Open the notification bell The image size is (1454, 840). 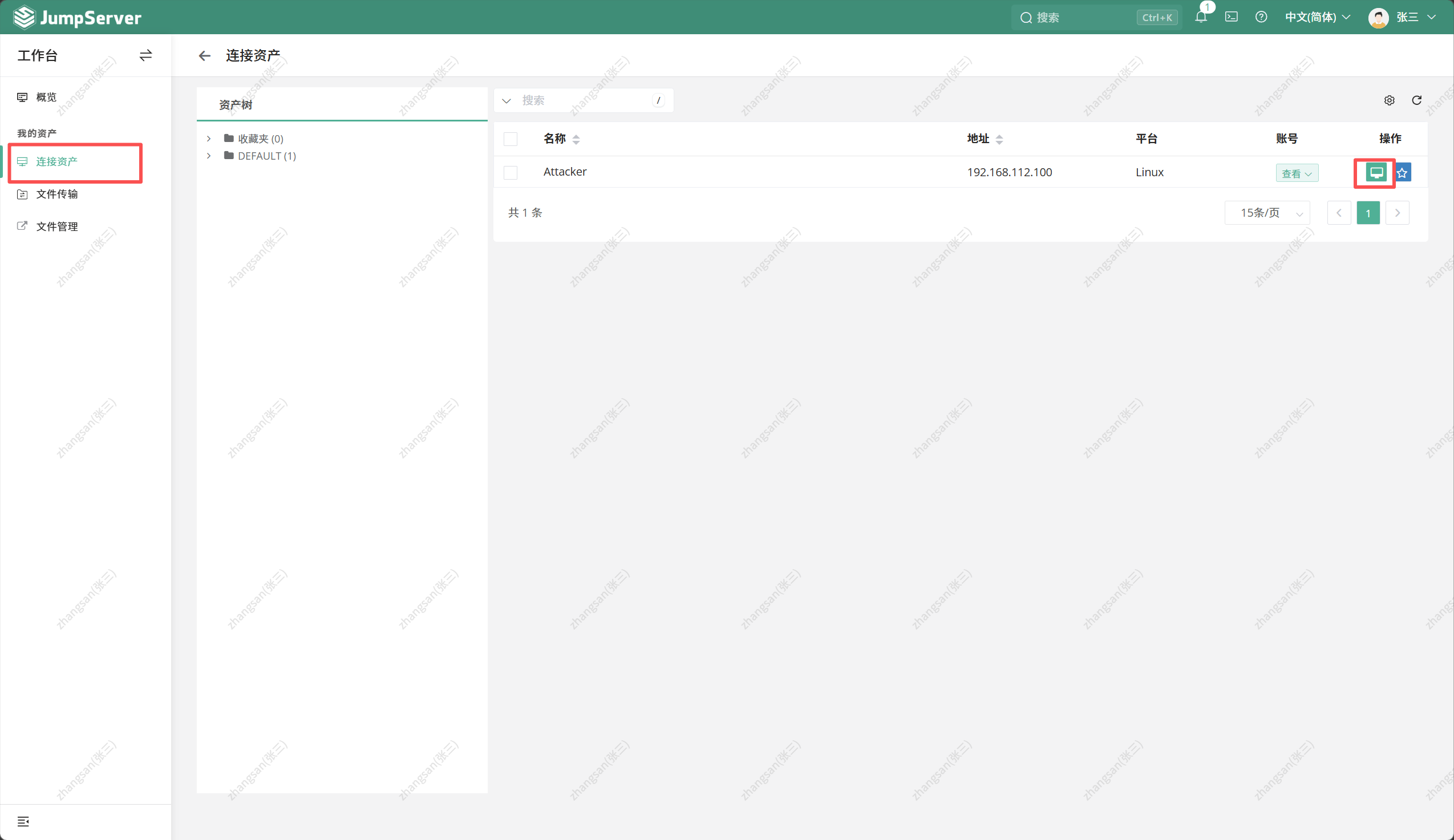tap(1201, 17)
